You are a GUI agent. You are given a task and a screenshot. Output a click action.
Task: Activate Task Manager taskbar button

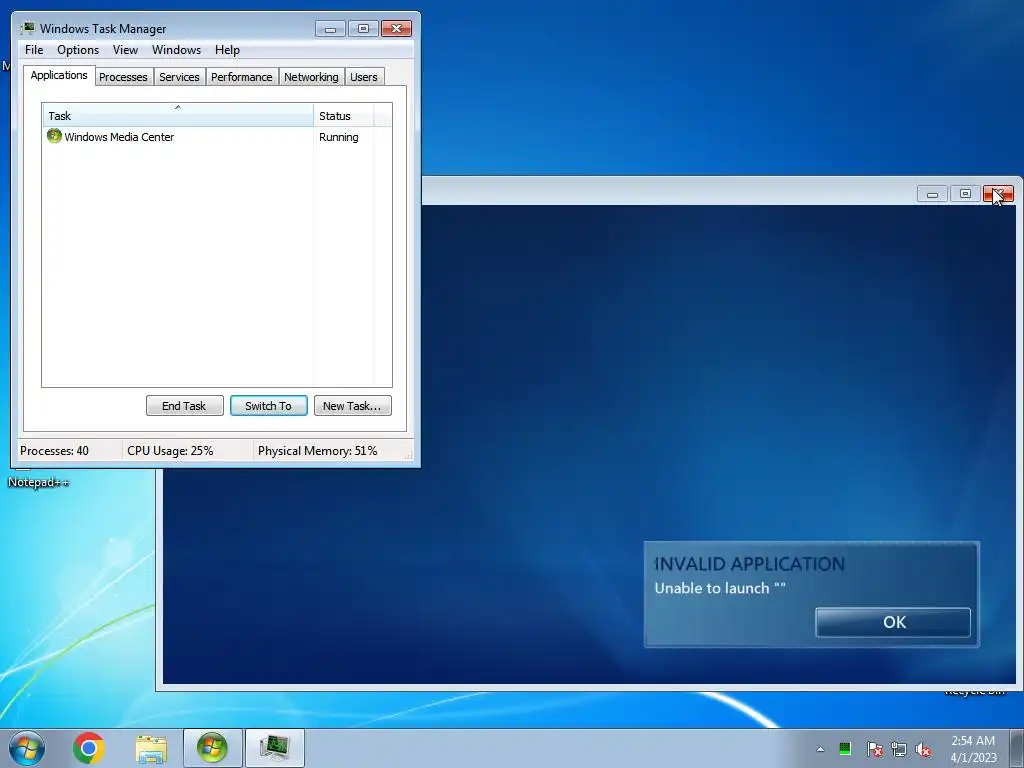click(274, 748)
